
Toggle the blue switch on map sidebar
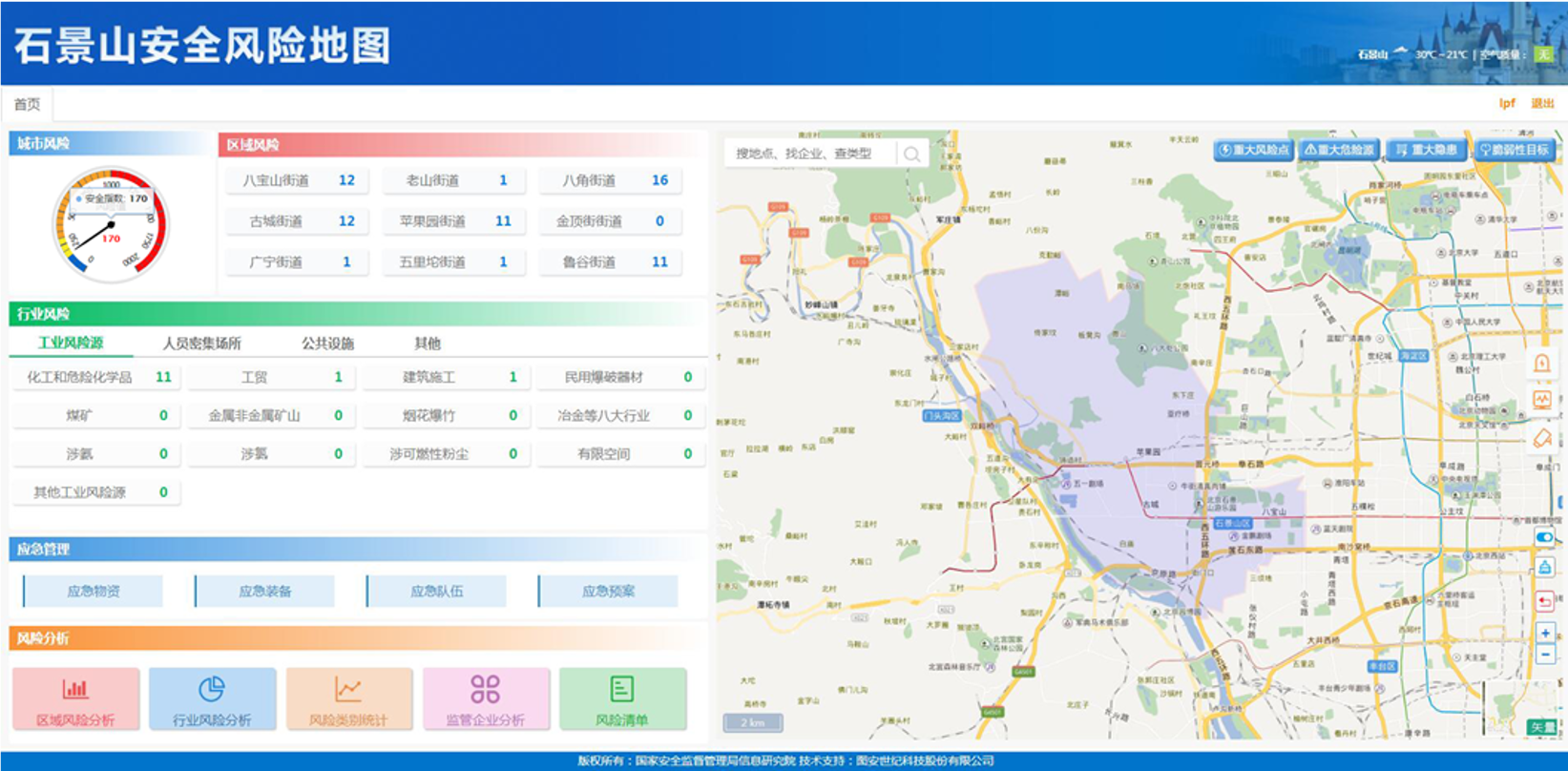click(x=1544, y=537)
